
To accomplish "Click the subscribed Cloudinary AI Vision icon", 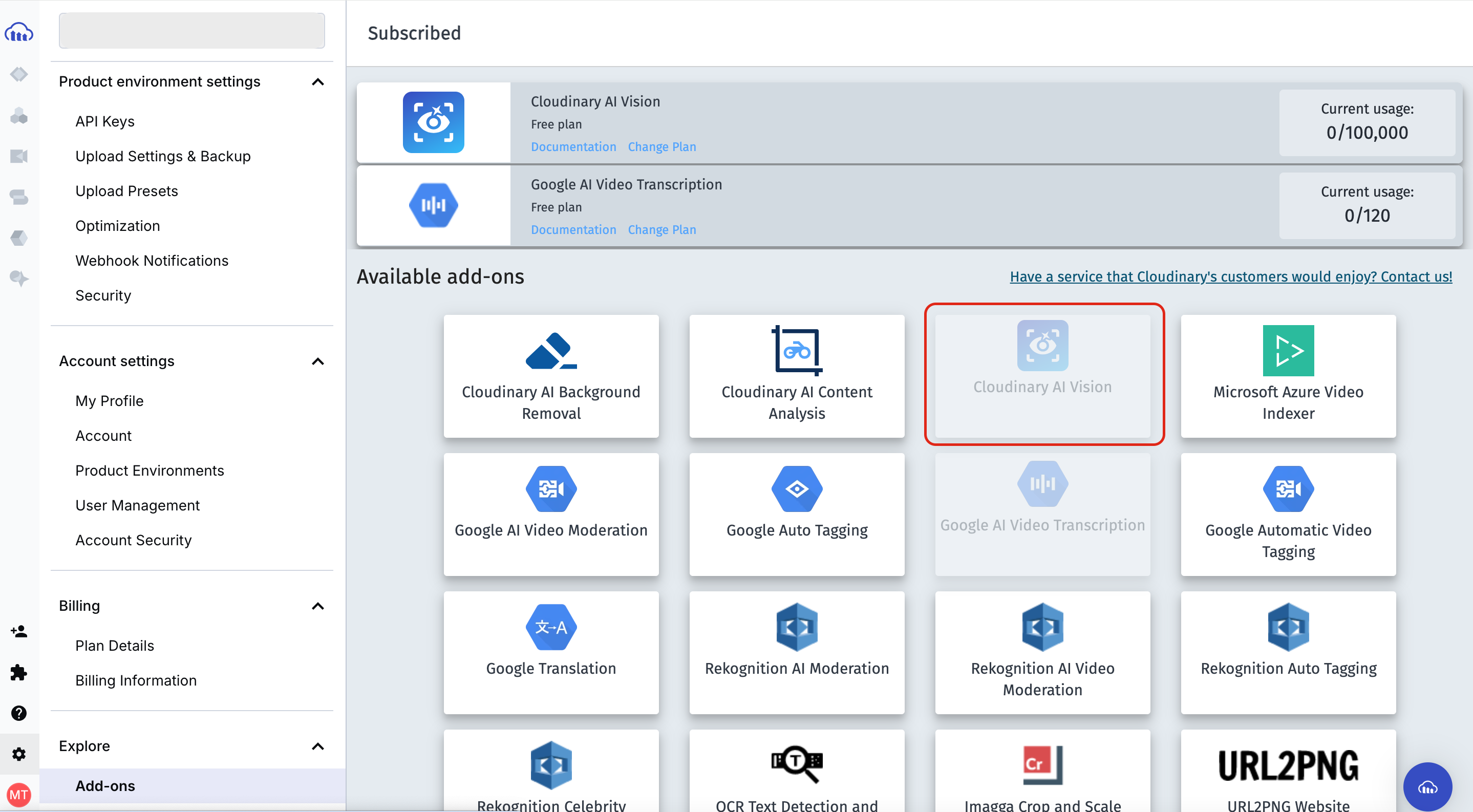I will click(433, 122).
